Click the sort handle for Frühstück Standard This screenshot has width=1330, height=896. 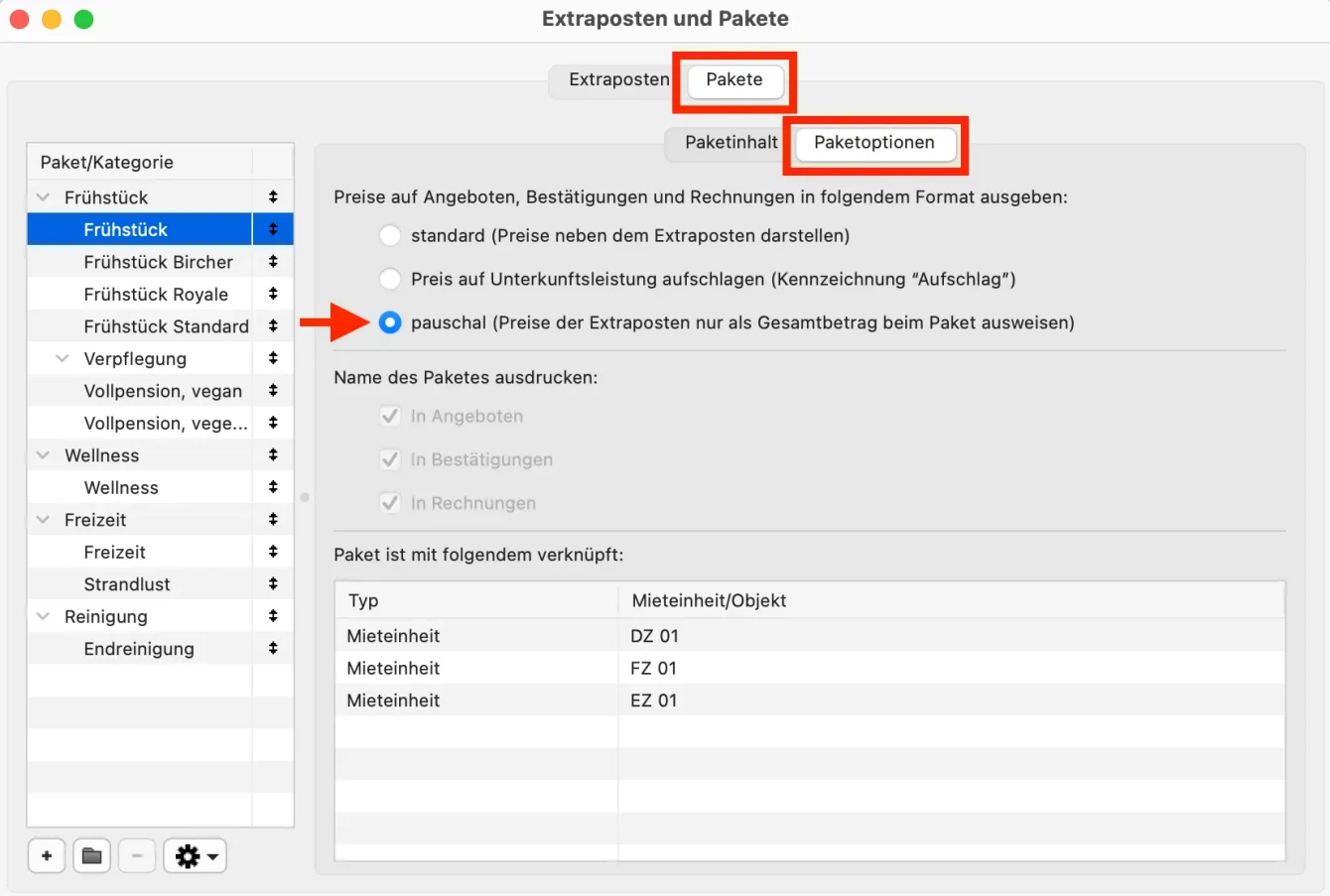(273, 326)
